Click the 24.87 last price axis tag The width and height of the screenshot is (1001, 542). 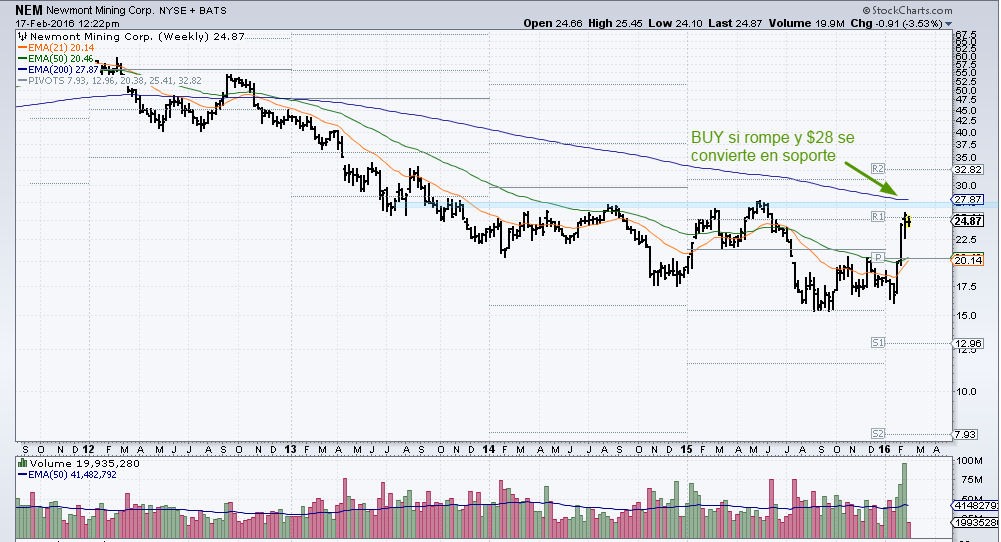[968, 221]
